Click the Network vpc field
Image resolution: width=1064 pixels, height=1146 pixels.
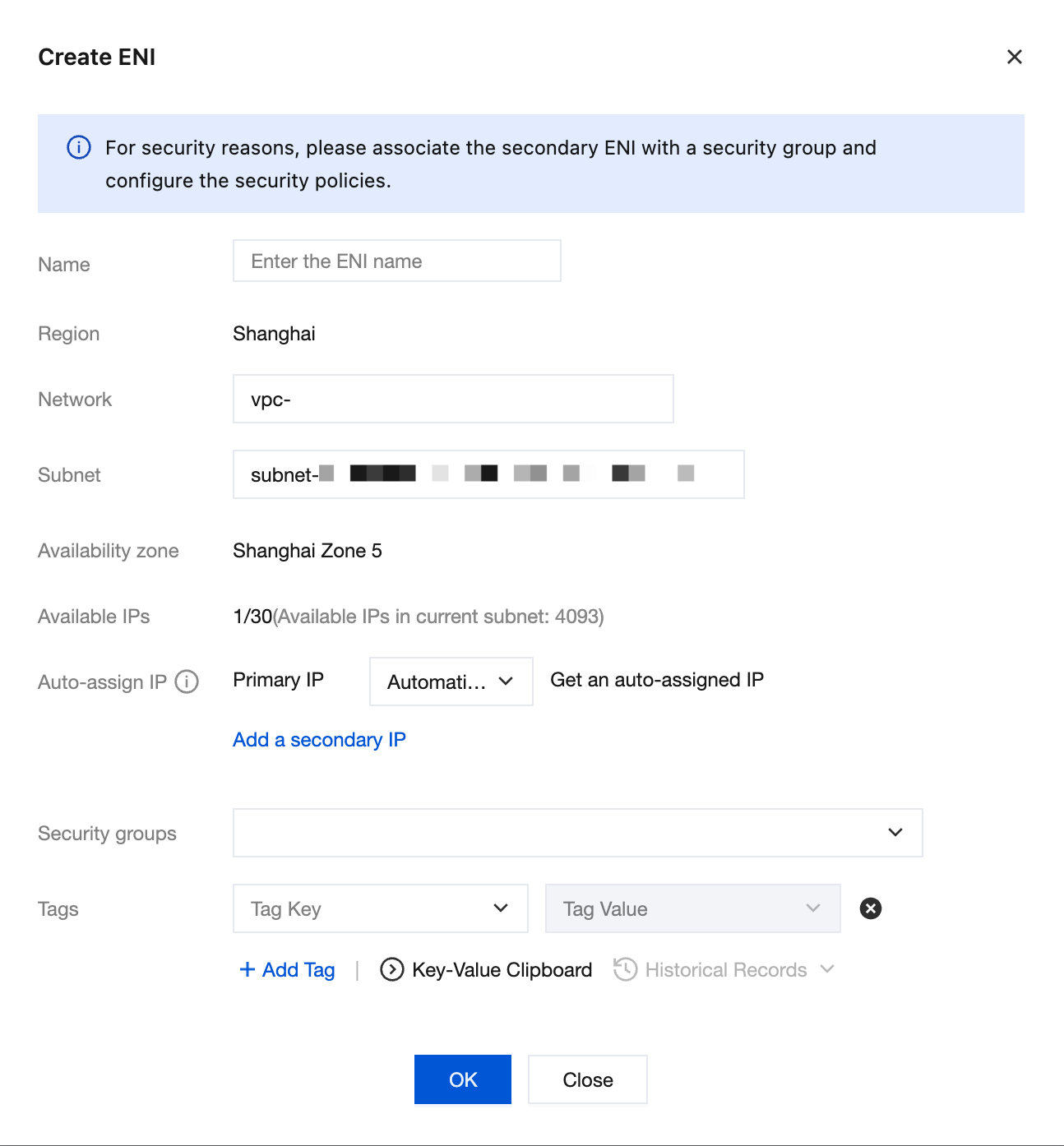click(x=453, y=400)
